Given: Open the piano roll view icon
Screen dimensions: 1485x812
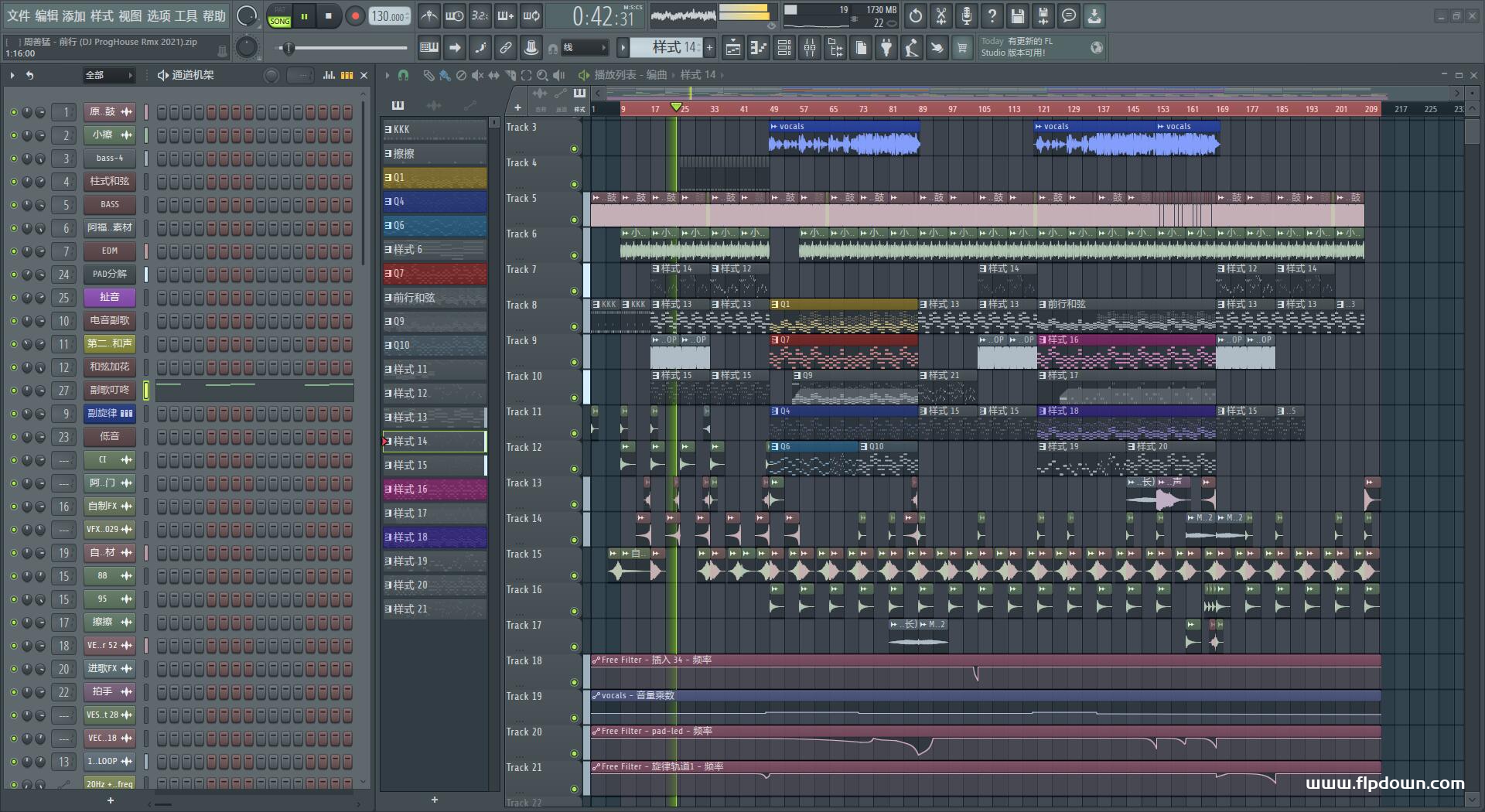Looking at the screenshot, I should click(759, 48).
